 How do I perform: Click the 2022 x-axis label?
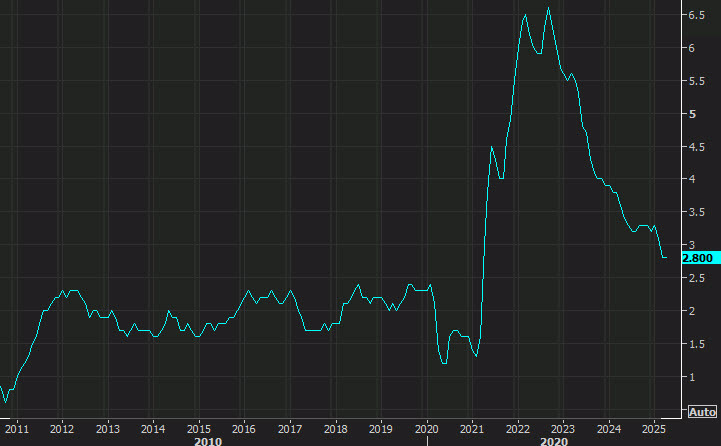518,429
